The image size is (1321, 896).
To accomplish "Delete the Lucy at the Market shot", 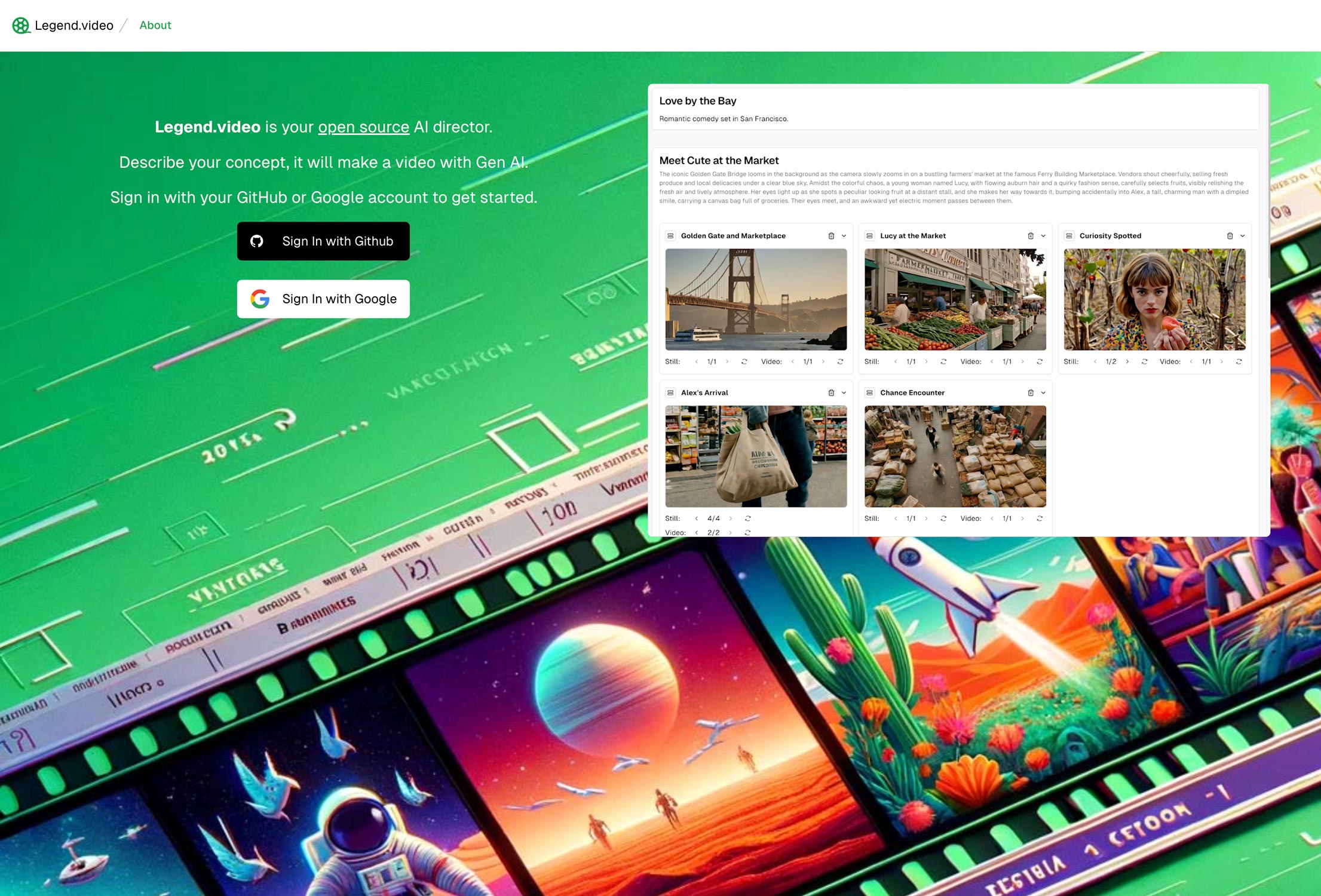I will 1031,236.
